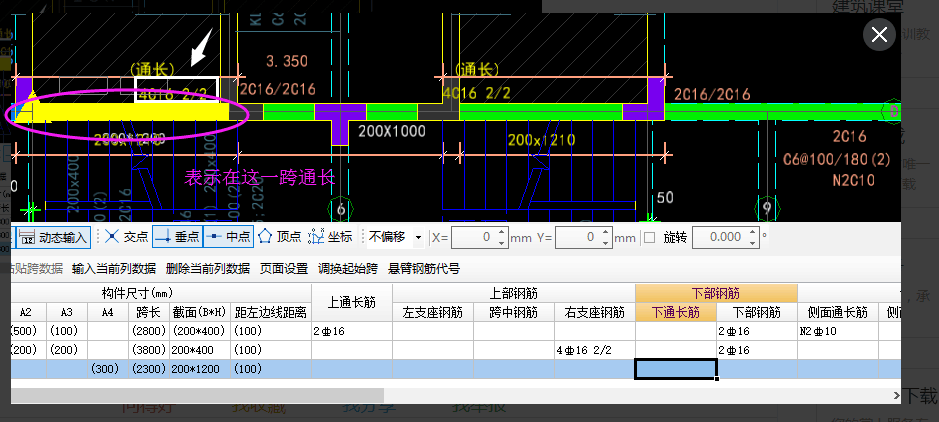Select the 侧面通长筋 column header
939x422 pixels.
(x=838, y=312)
